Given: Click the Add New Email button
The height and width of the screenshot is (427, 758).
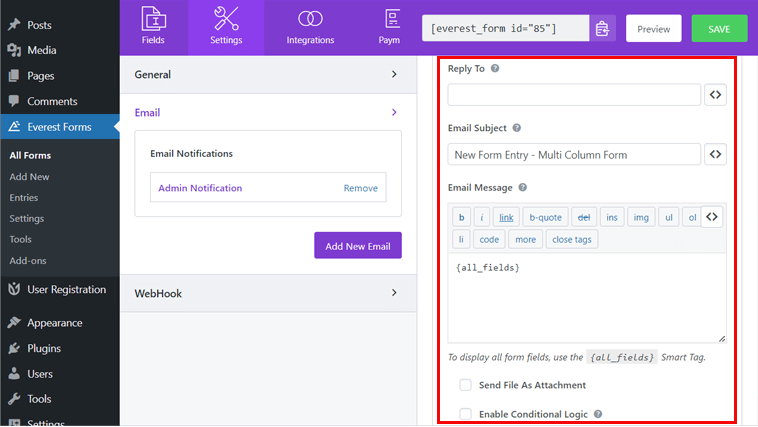Looking at the screenshot, I should (x=358, y=246).
